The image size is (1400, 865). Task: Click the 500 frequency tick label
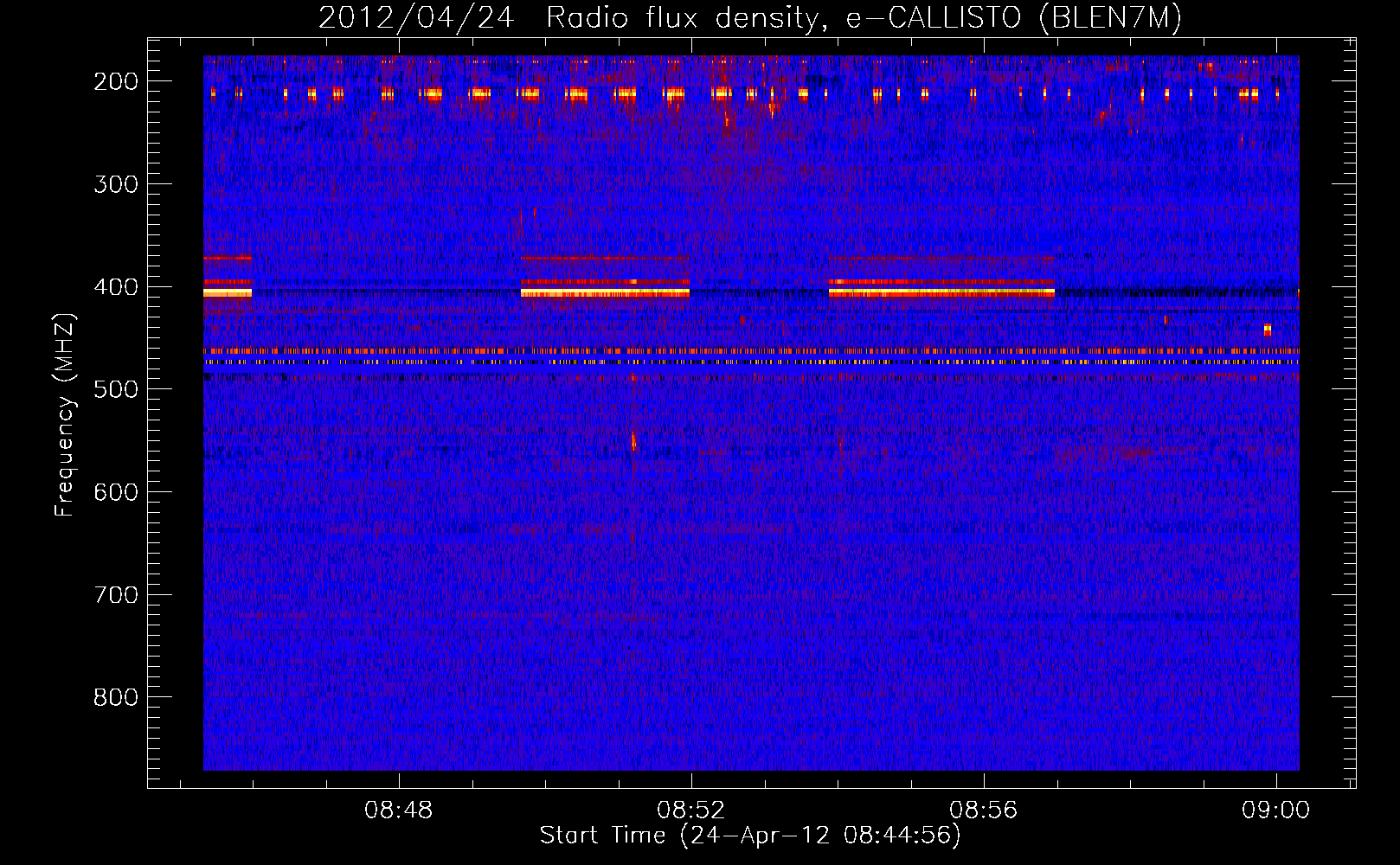(x=116, y=389)
